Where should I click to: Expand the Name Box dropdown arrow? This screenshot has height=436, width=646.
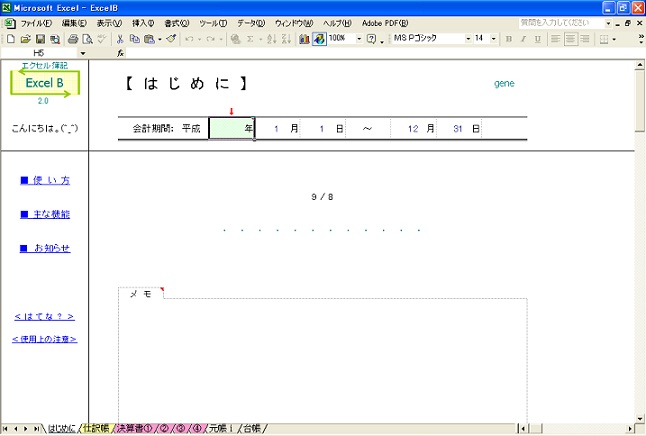[x=83, y=53]
